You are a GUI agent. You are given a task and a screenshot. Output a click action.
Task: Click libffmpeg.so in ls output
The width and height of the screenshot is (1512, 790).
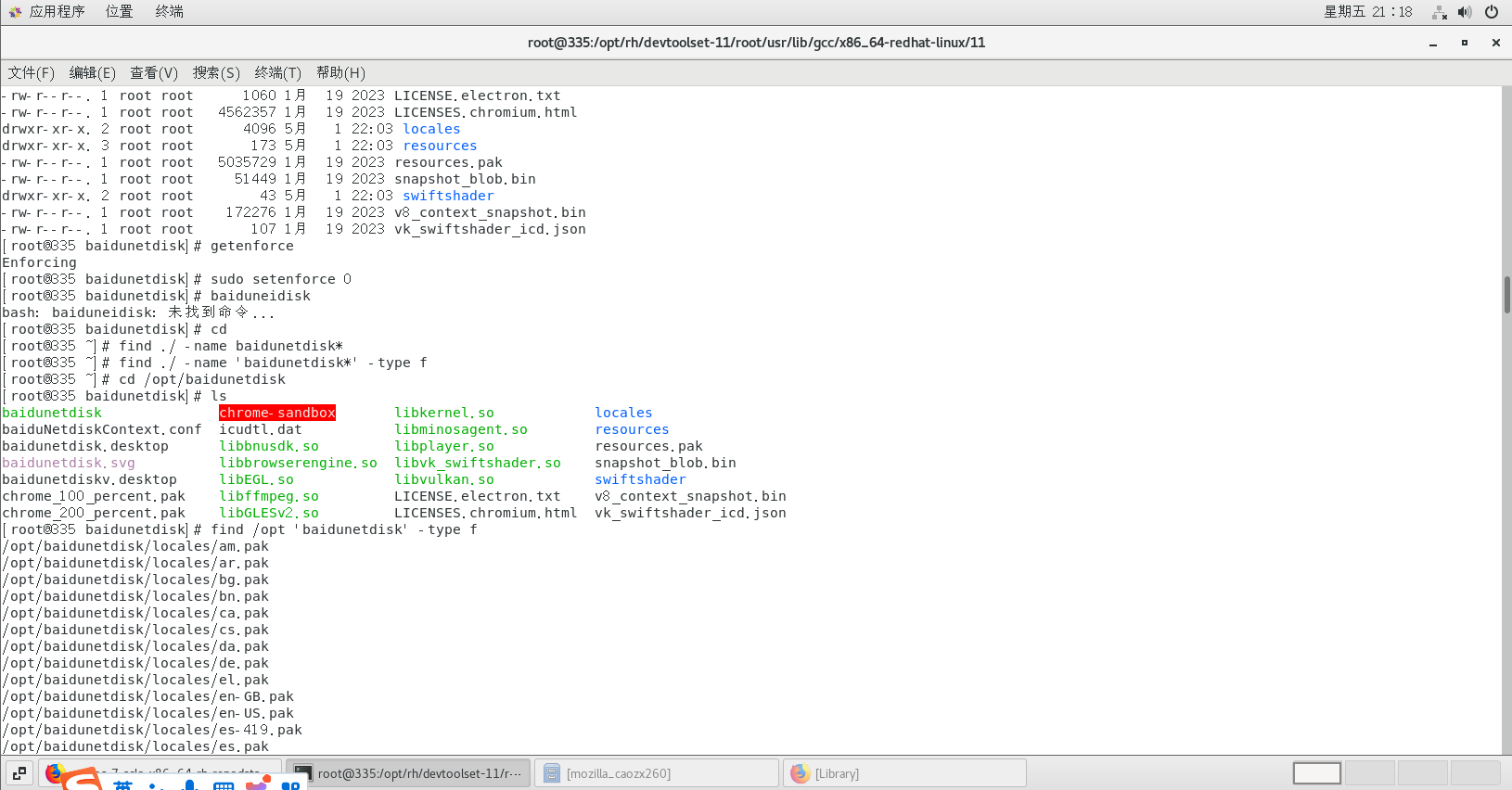[x=269, y=496]
